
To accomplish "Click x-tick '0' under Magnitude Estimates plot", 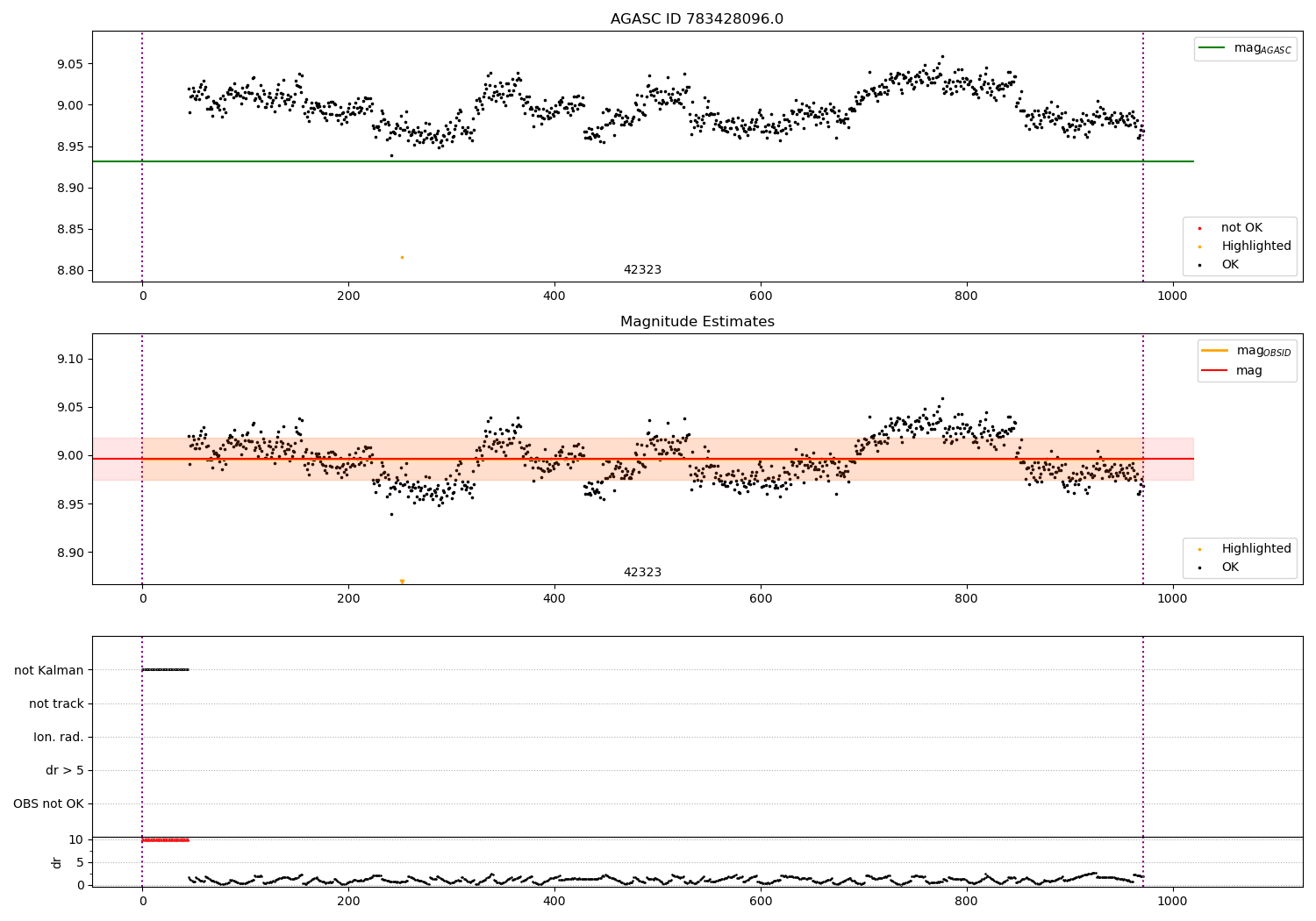I will [x=142, y=598].
